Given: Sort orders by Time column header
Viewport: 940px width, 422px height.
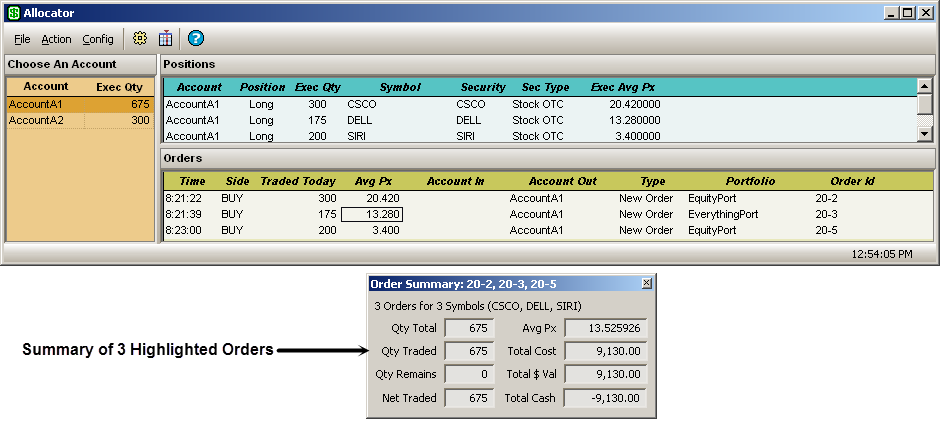Looking at the screenshot, I should point(192,181).
